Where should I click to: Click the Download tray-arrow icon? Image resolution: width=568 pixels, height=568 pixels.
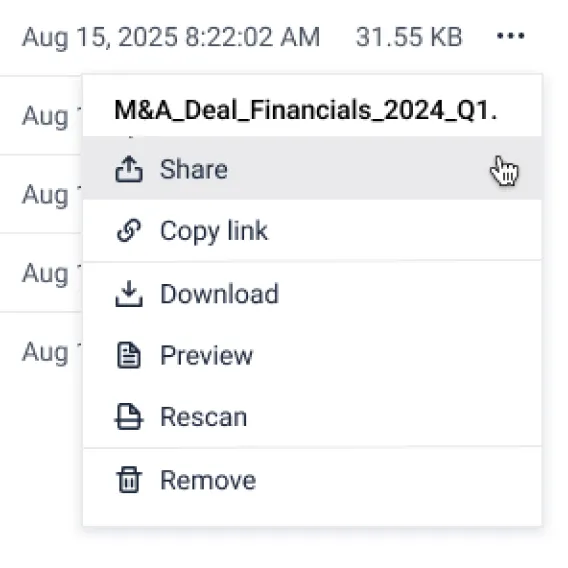[x=129, y=294]
